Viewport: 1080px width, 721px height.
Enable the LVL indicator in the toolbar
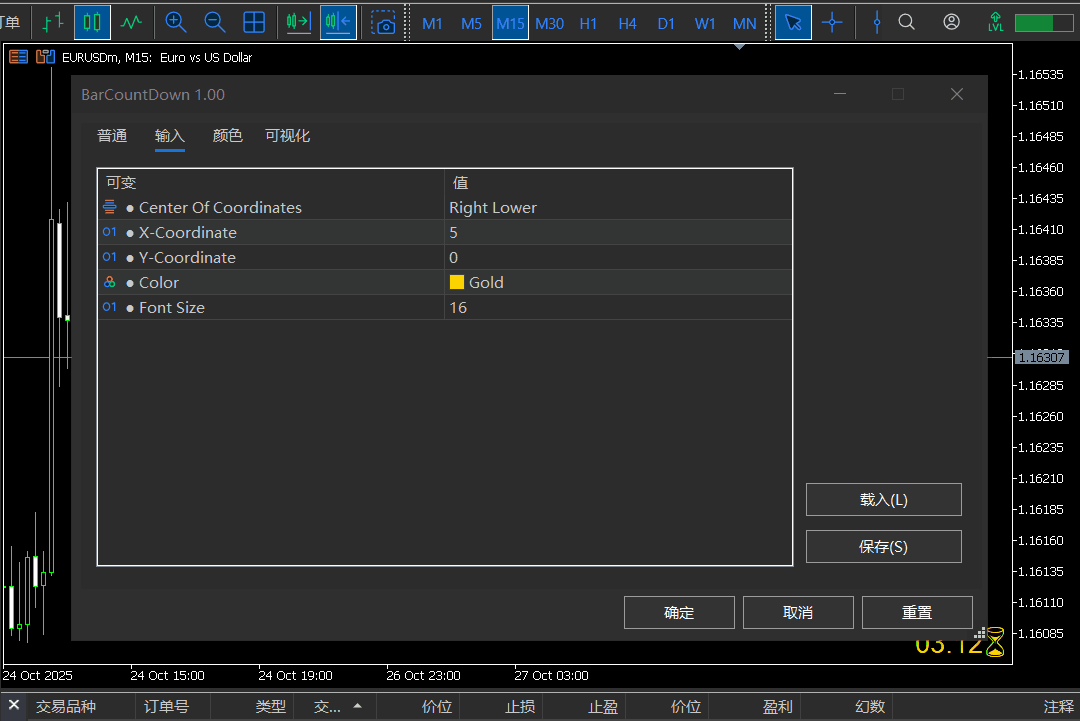click(996, 21)
